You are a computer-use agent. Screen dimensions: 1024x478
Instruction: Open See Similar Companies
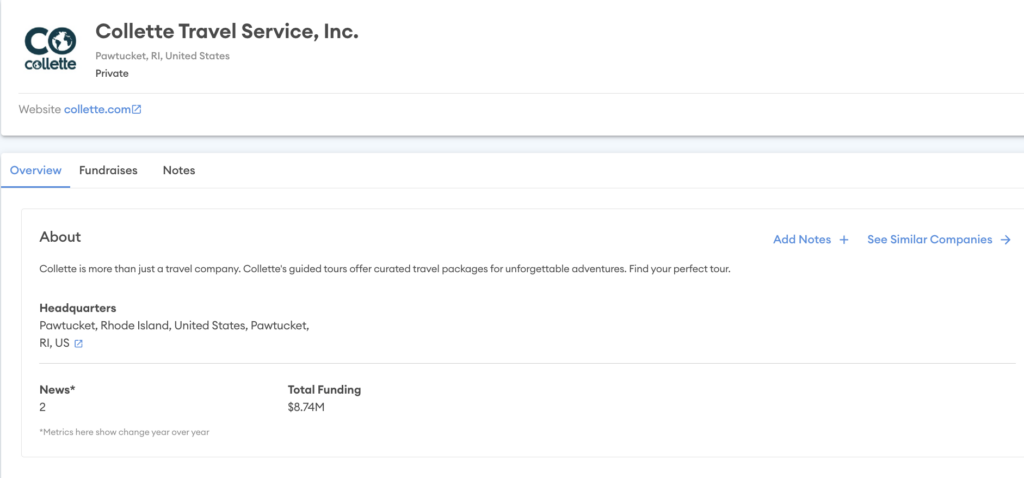pyautogui.click(x=929, y=240)
